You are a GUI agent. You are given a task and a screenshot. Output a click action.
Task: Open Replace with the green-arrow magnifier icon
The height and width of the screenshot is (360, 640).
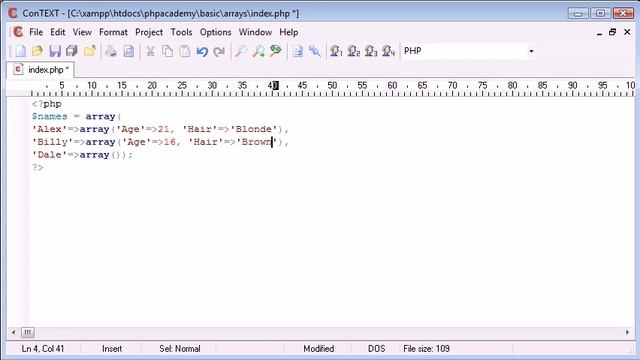coord(276,51)
